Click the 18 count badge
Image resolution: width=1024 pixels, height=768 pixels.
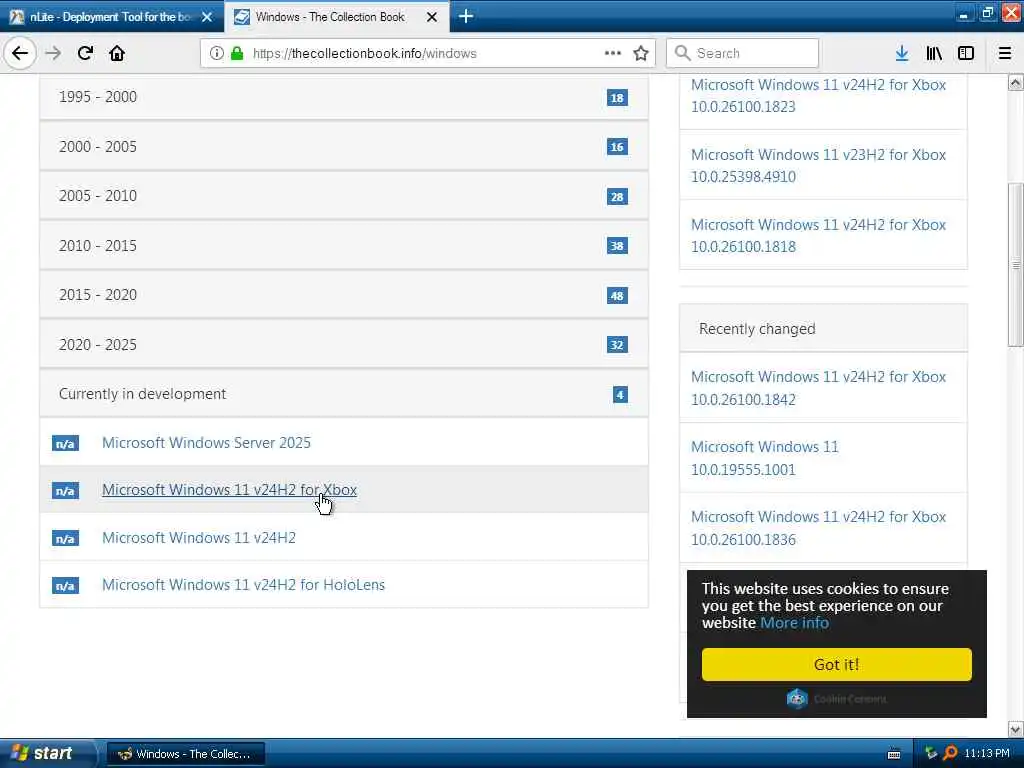[x=616, y=98]
